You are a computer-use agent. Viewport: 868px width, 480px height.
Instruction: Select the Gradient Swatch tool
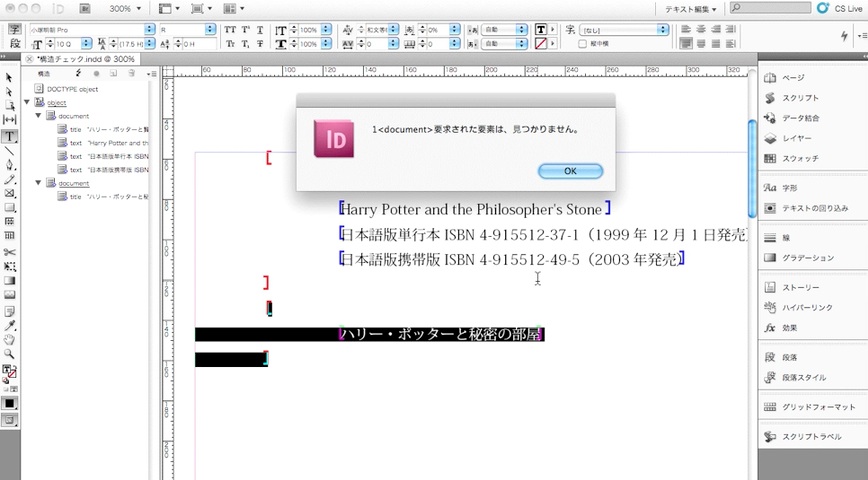(x=9, y=281)
